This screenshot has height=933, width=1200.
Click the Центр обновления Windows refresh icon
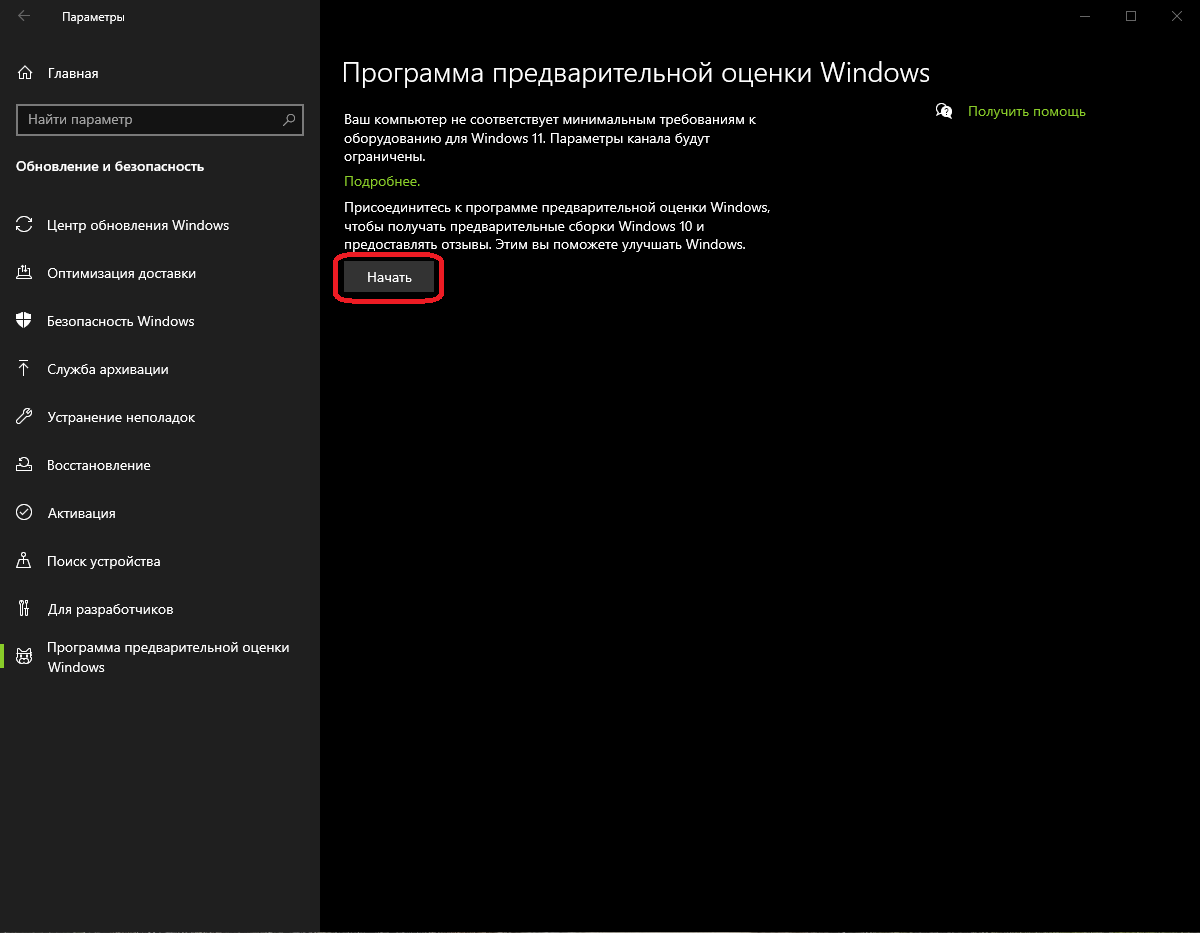[x=25, y=225]
